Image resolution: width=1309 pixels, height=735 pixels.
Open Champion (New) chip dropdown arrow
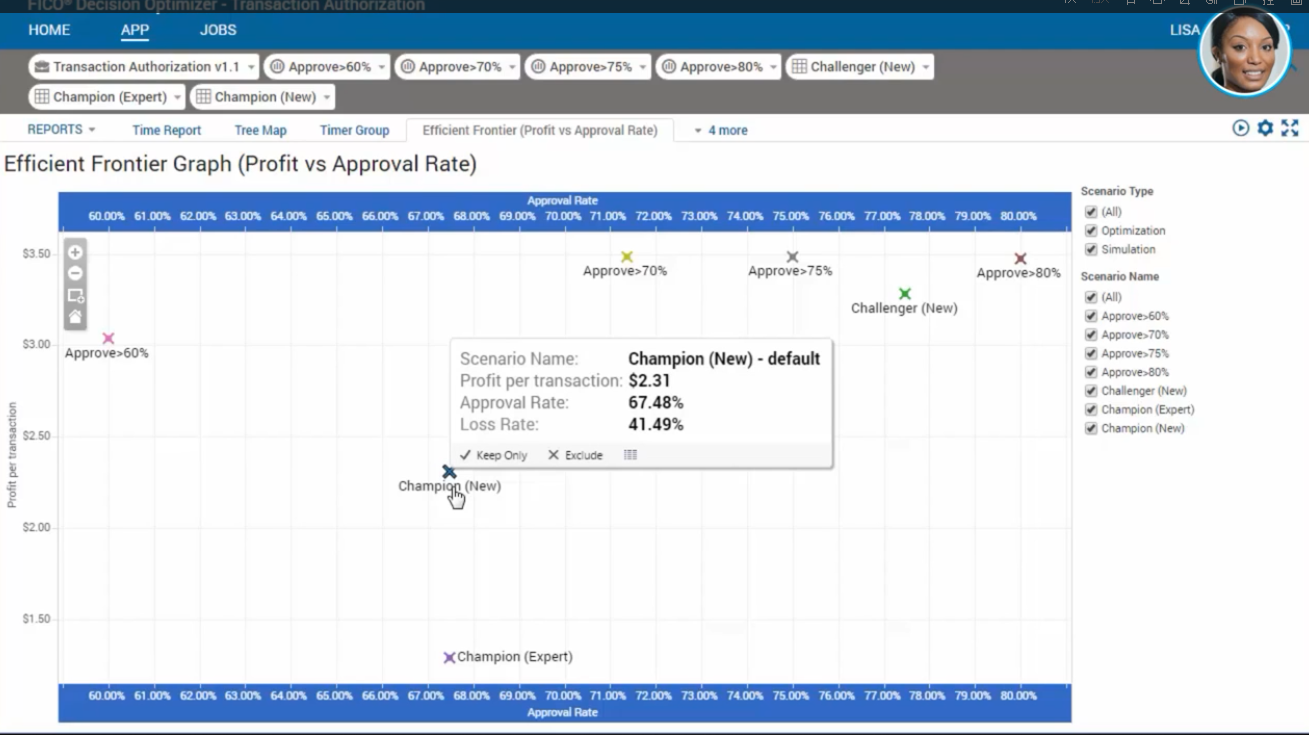pos(327,98)
